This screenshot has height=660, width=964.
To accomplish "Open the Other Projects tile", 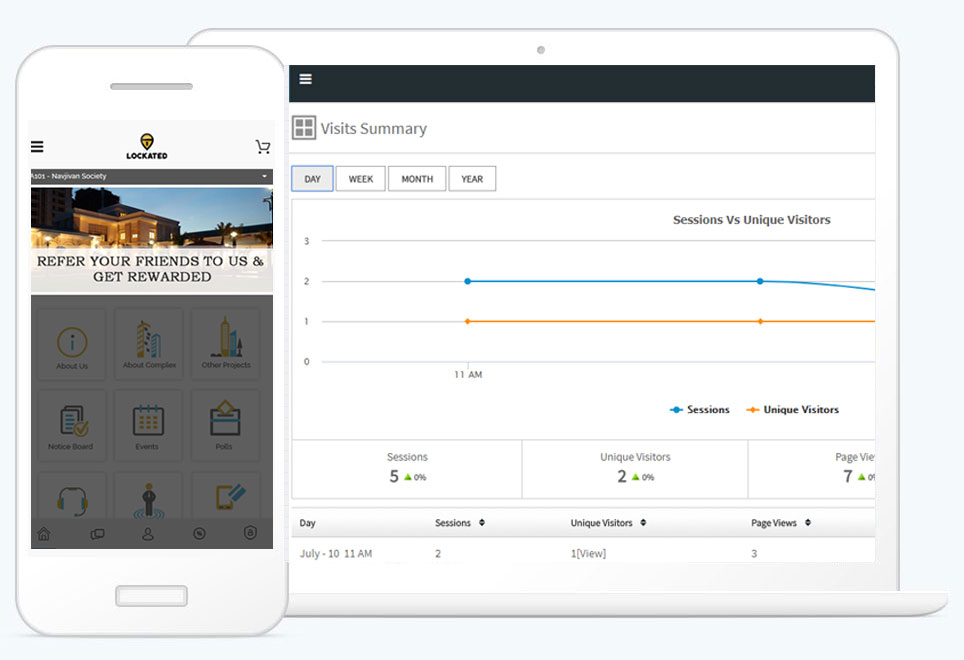I will click(x=226, y=344).
